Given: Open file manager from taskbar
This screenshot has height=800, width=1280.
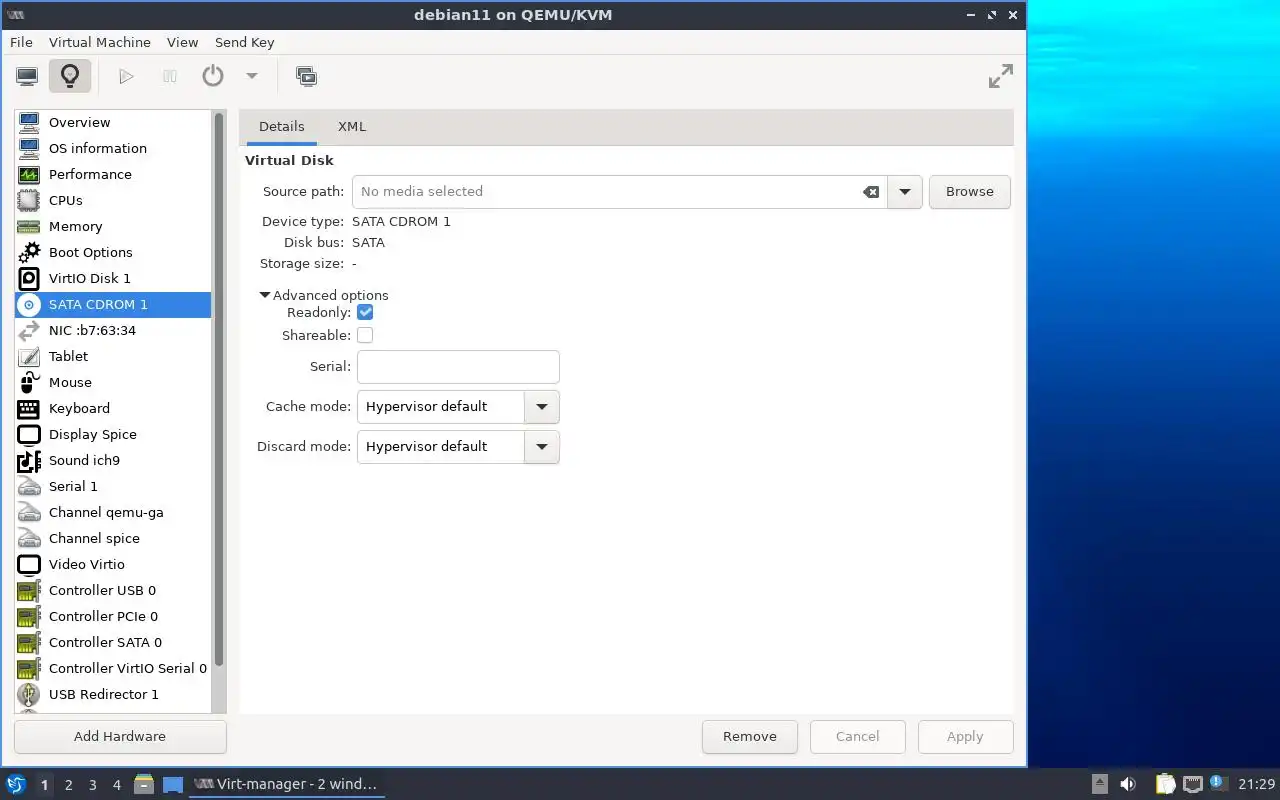Looking at the screenshot, I should [144, 785].
